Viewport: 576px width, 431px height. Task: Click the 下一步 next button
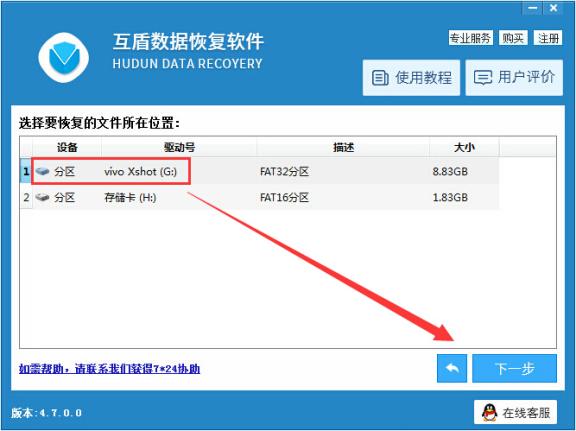tap(514, 368)
